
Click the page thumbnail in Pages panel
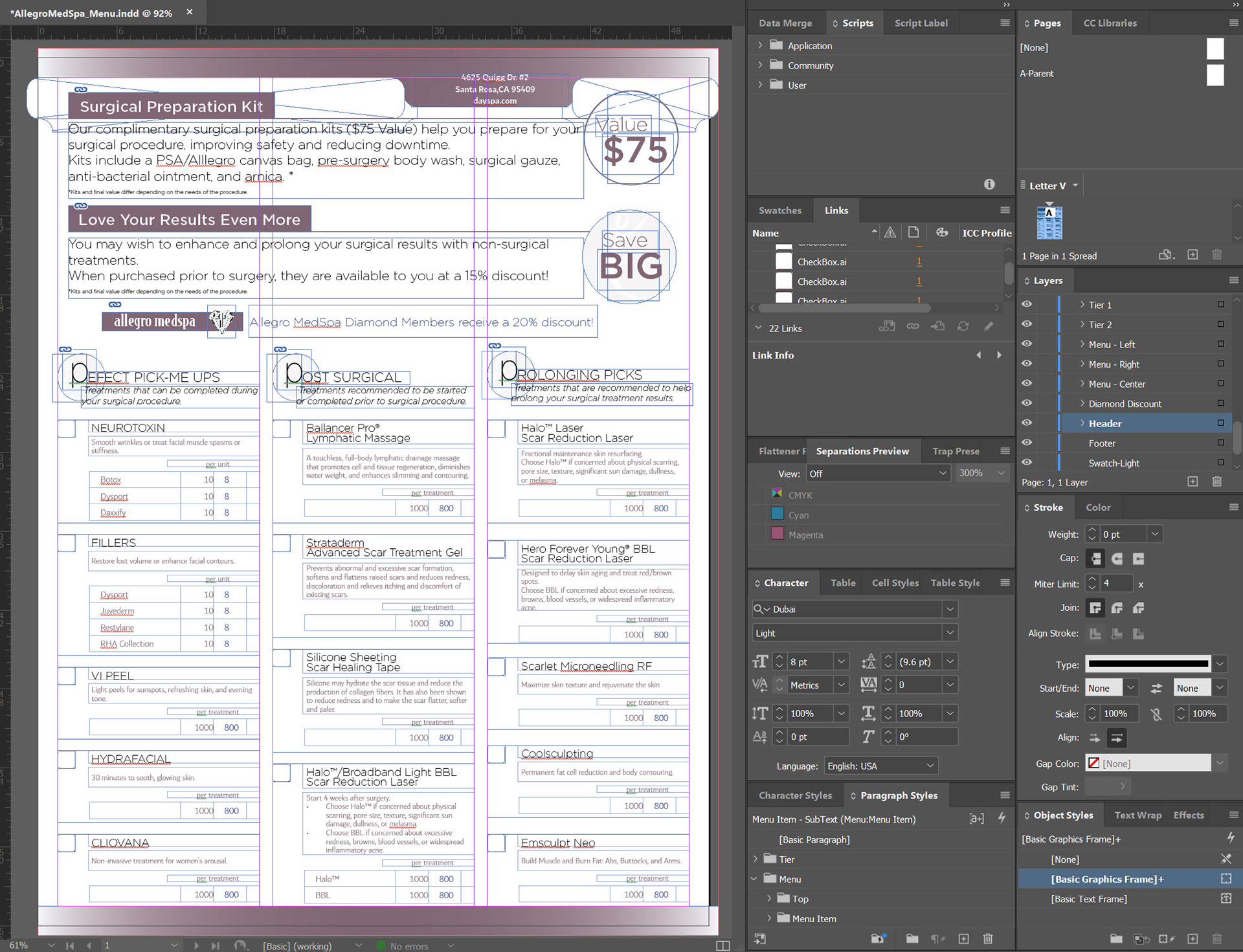click(x=1049, y=223)
